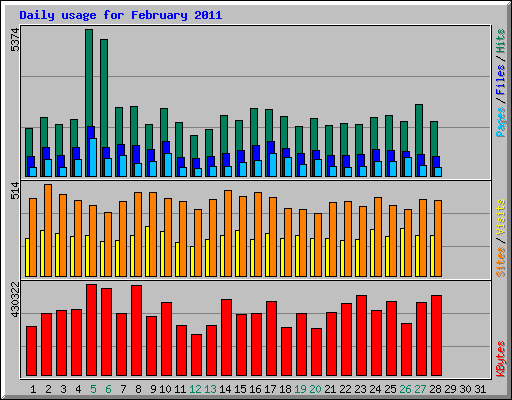This screenshot has width=512, height=400.
Task: Click day 18 on the x-axis
Action: pyautogui.click(x=285, y=389)
